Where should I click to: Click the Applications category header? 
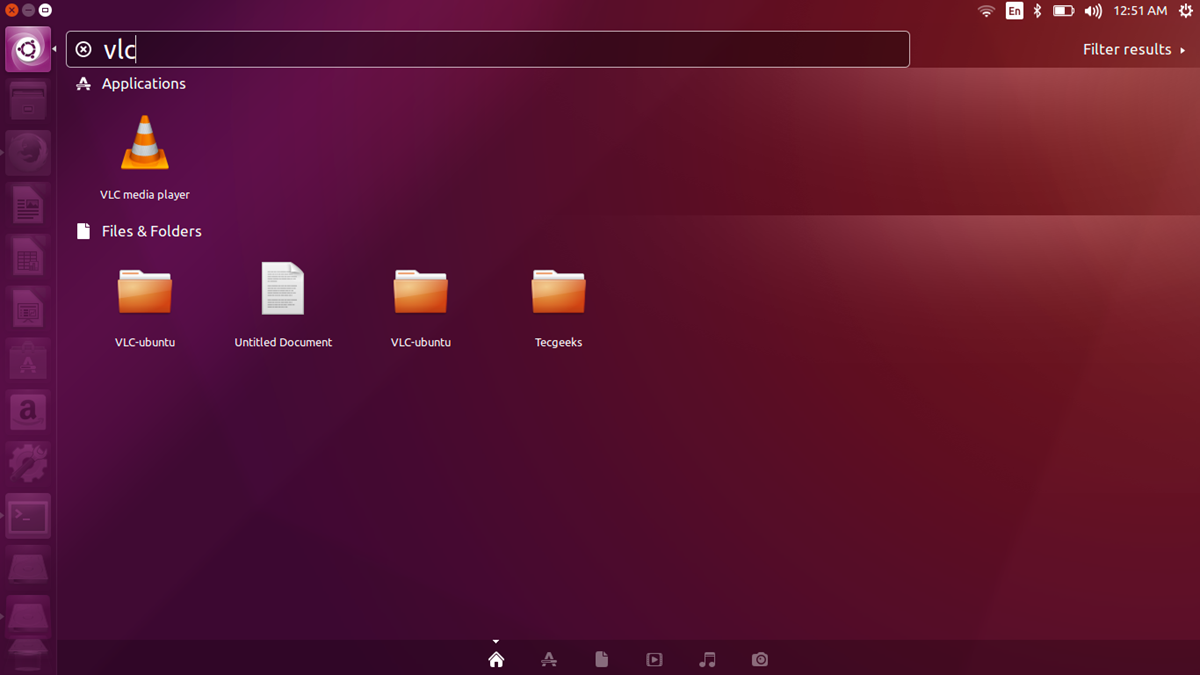(x=131, y=84)
